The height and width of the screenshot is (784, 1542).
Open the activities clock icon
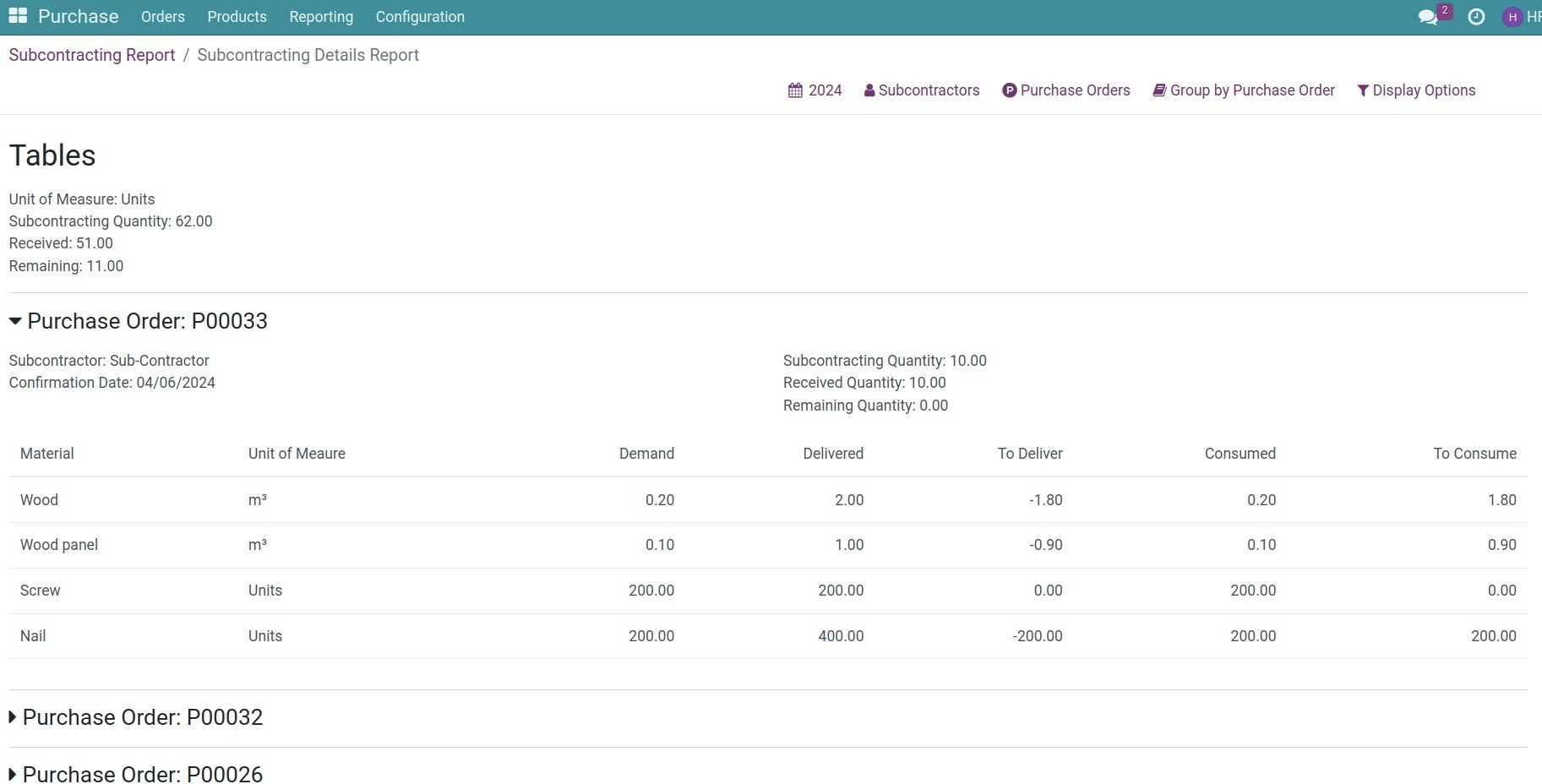point(1476,17)
